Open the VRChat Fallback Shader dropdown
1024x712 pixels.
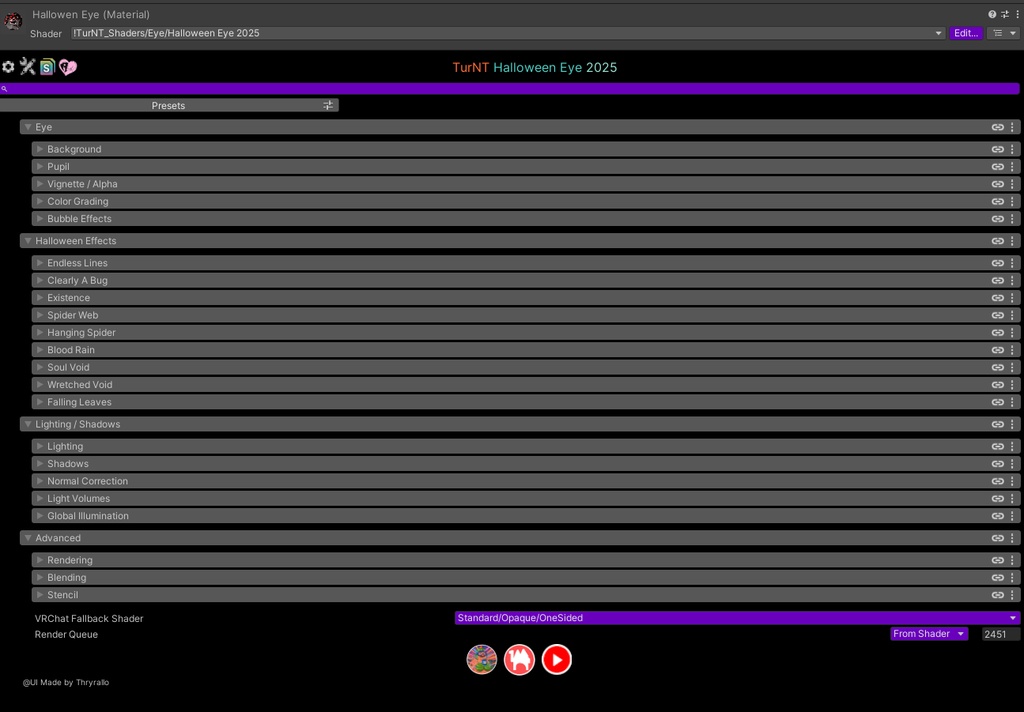pos(737,618)
